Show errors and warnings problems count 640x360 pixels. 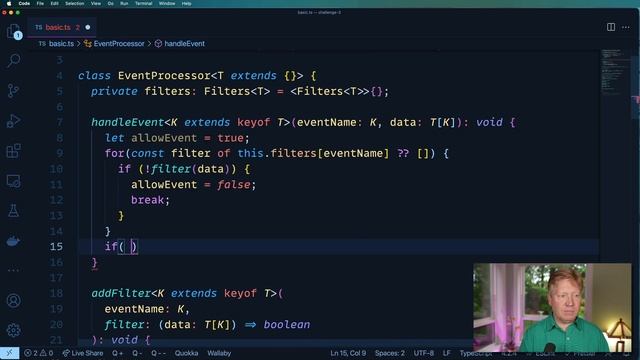click(38, 353)
